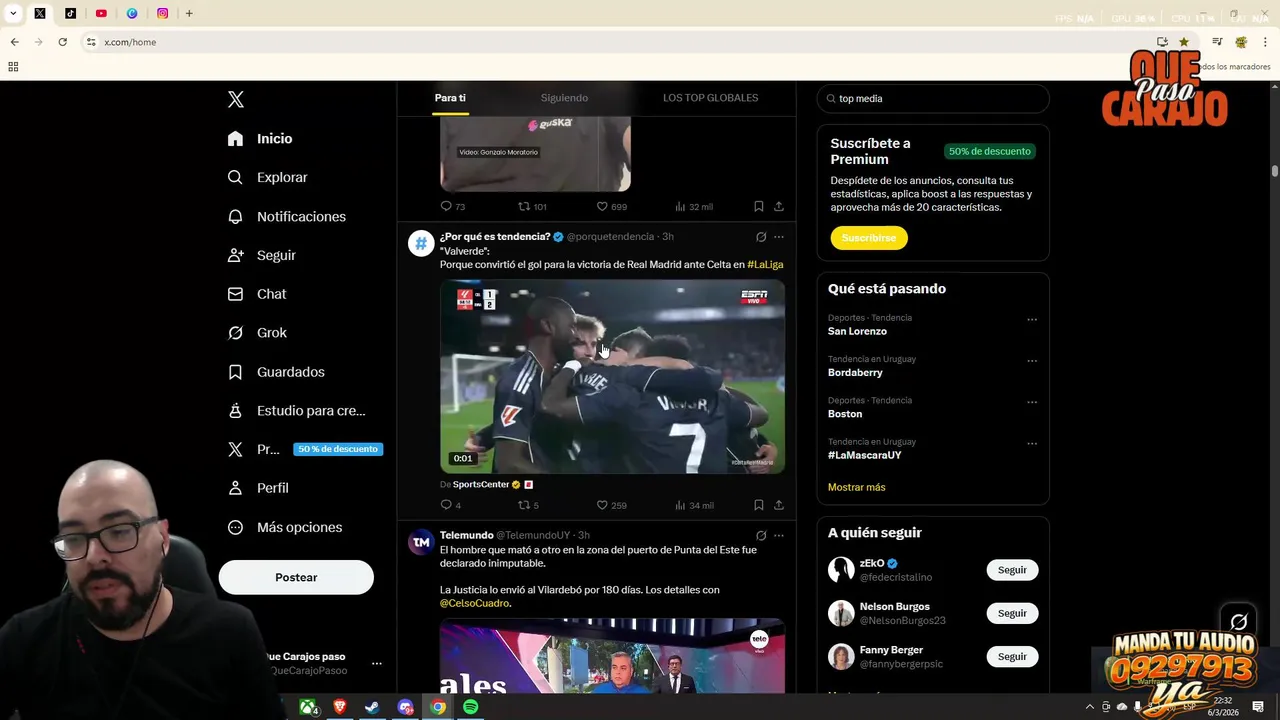This screenshot has height=720, width=1280.
Task: Open Telemundo profile avatar
Action: click(421, 541)
